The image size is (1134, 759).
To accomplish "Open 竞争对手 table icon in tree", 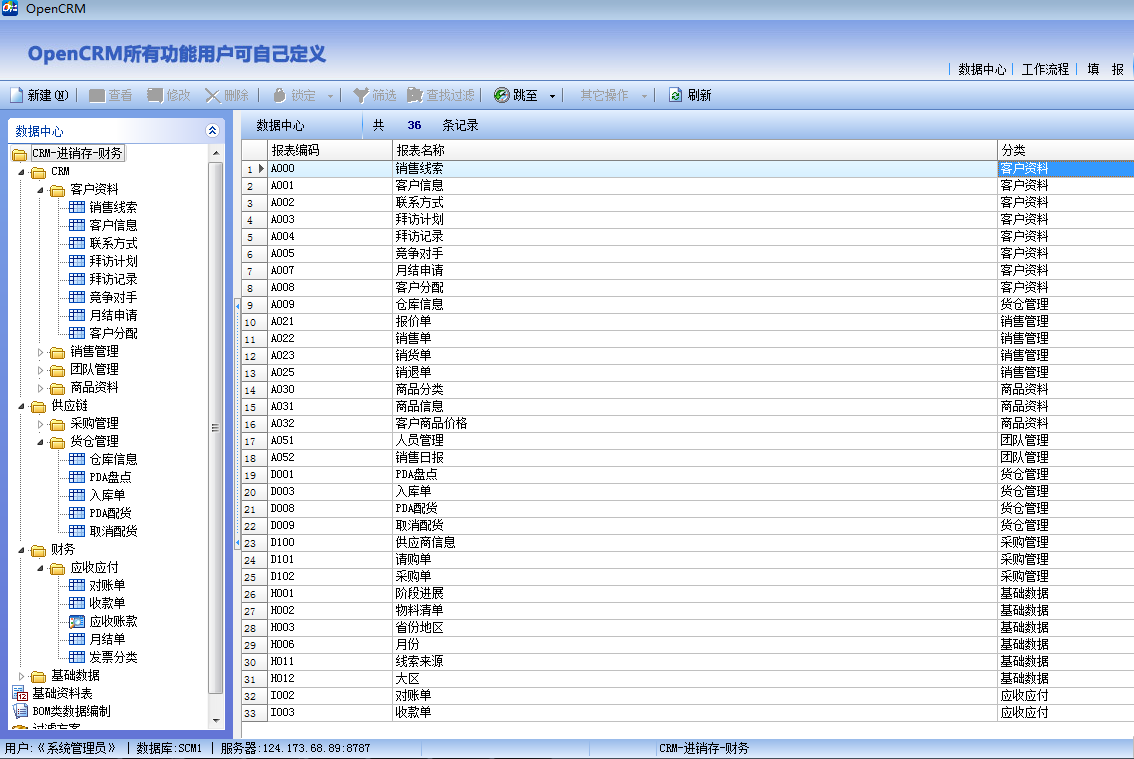I will [77, 297].
